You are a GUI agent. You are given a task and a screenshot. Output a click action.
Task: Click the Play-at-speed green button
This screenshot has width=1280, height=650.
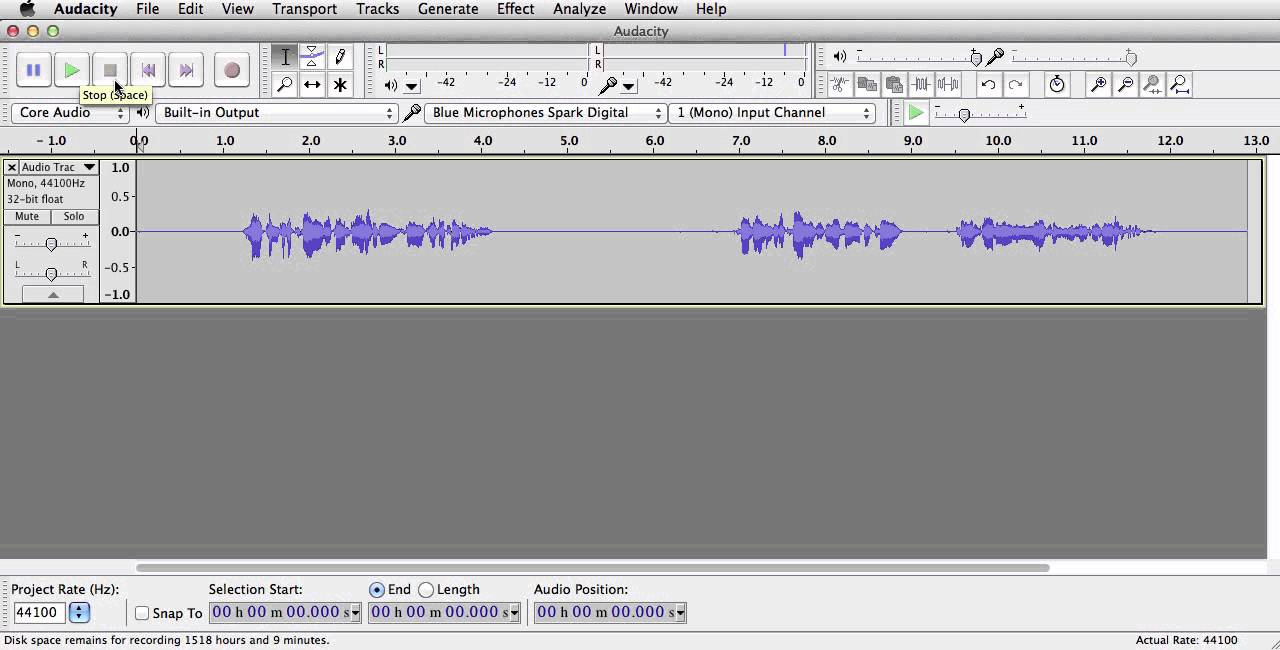pyautogui.click(x=915, y=113)
